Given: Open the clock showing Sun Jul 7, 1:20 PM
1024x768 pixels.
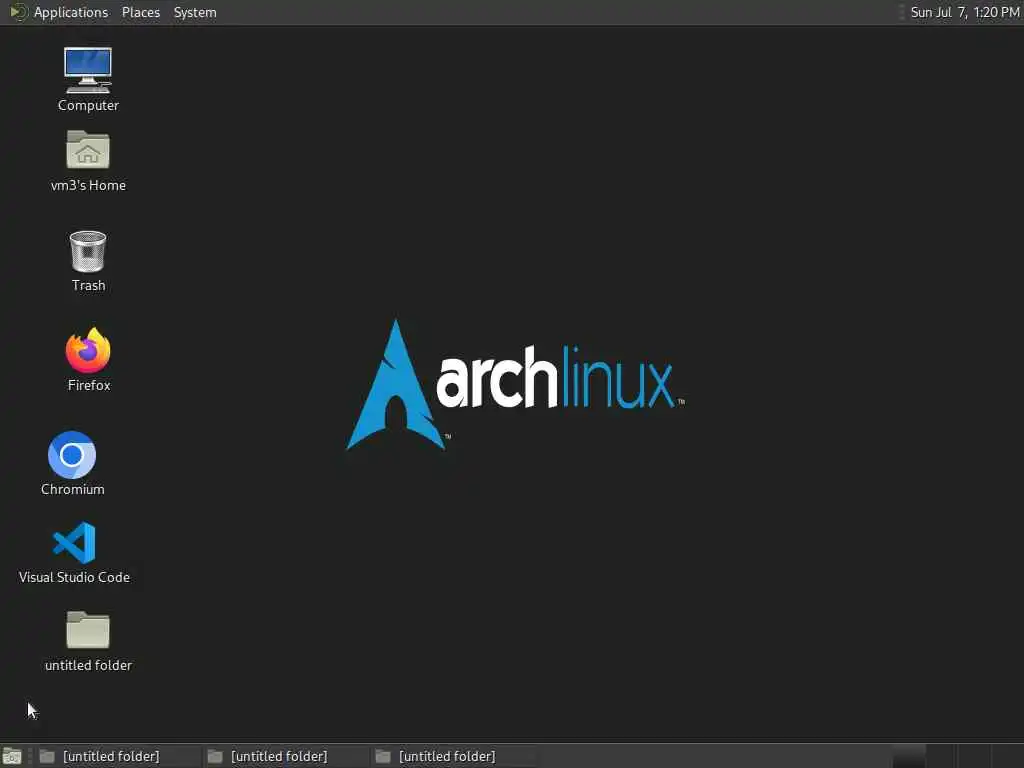Looking at the screenshot, I should coord(965,12).
